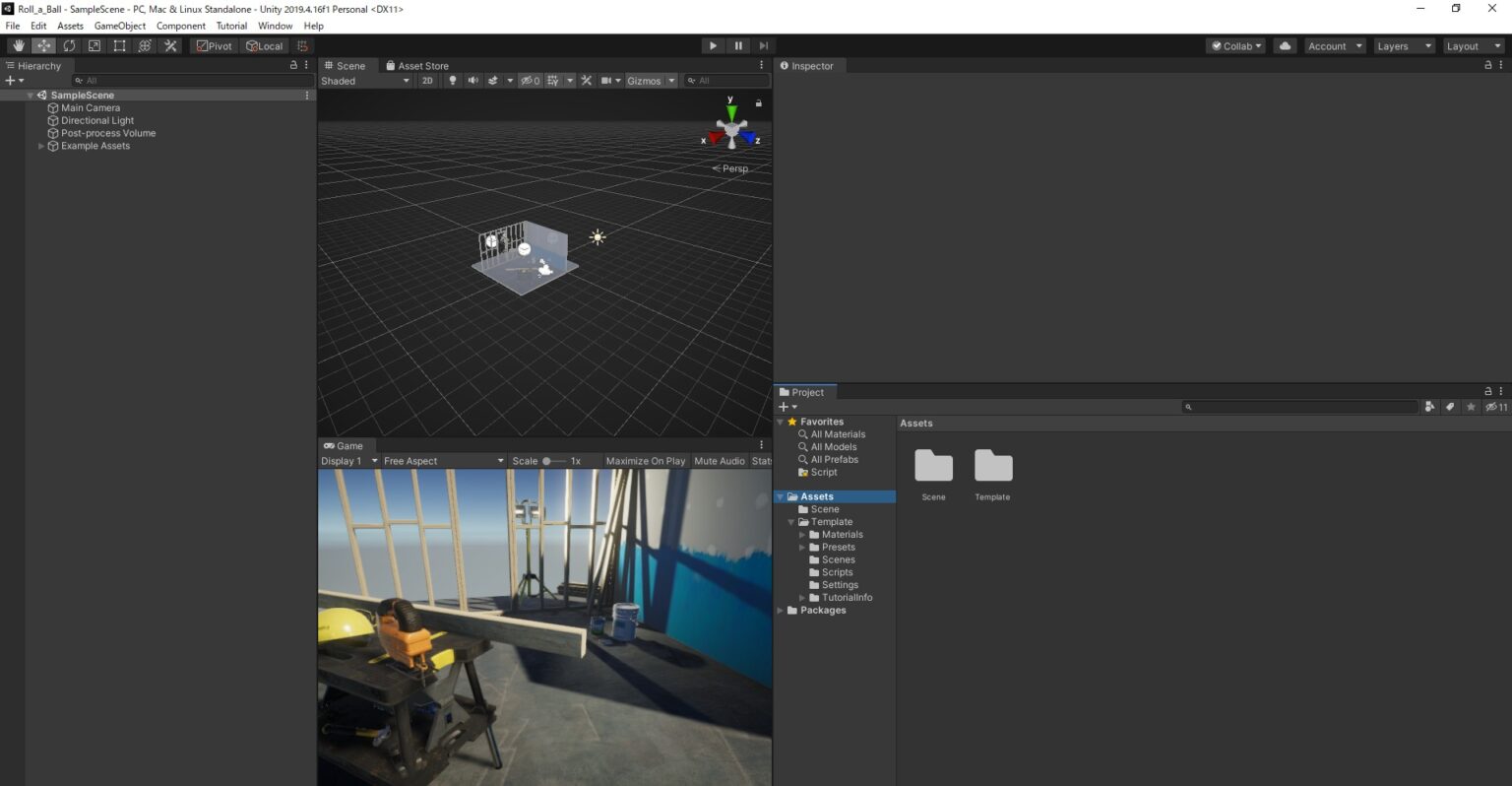1512x786 pixels.
Task: Click the Pause button
Action: (x=738, y=46)
